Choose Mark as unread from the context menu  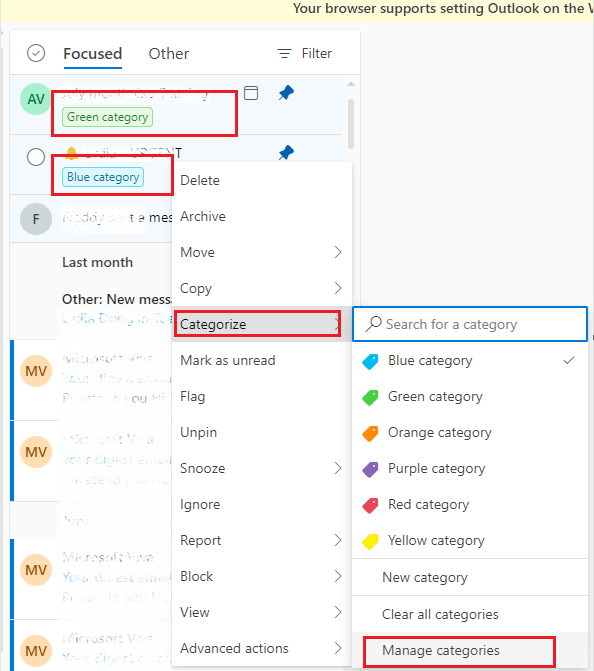[262, 360]
